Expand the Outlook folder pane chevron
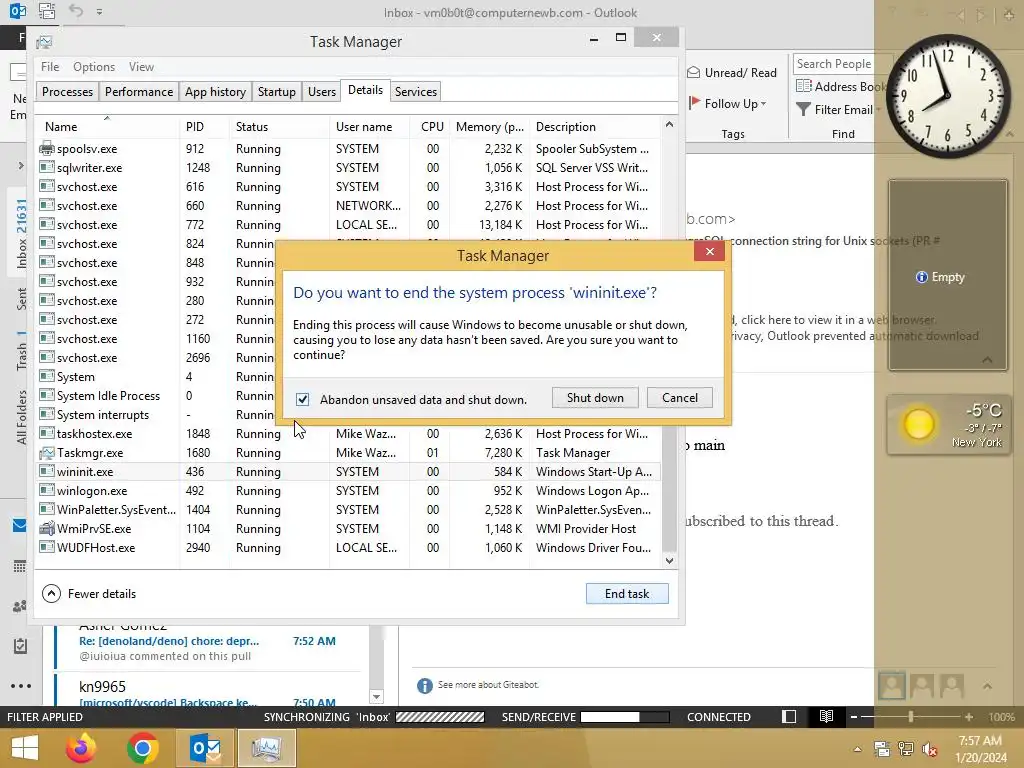This screenshot has height=768, width=1024. pos(20,166)
